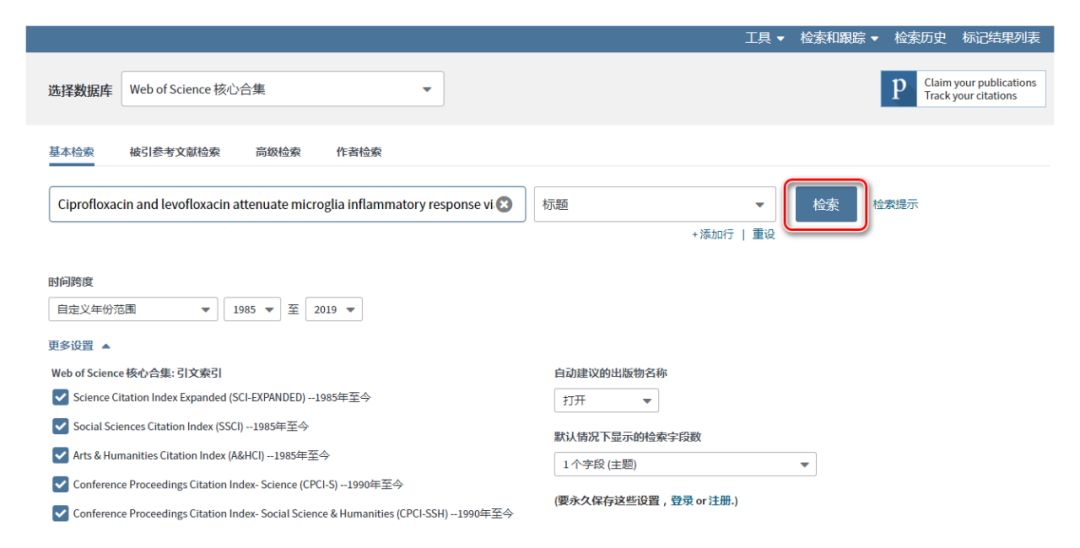The image size is (1080, 548).
Task: Switch to the 被引参考文献检索 tab
Action: [x=175, y=152]
